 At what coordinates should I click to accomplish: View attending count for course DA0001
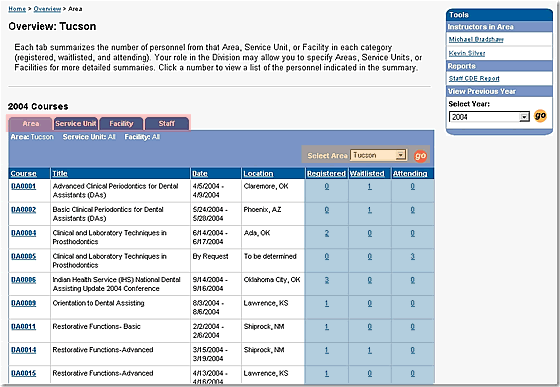click(x=412, y=186)
